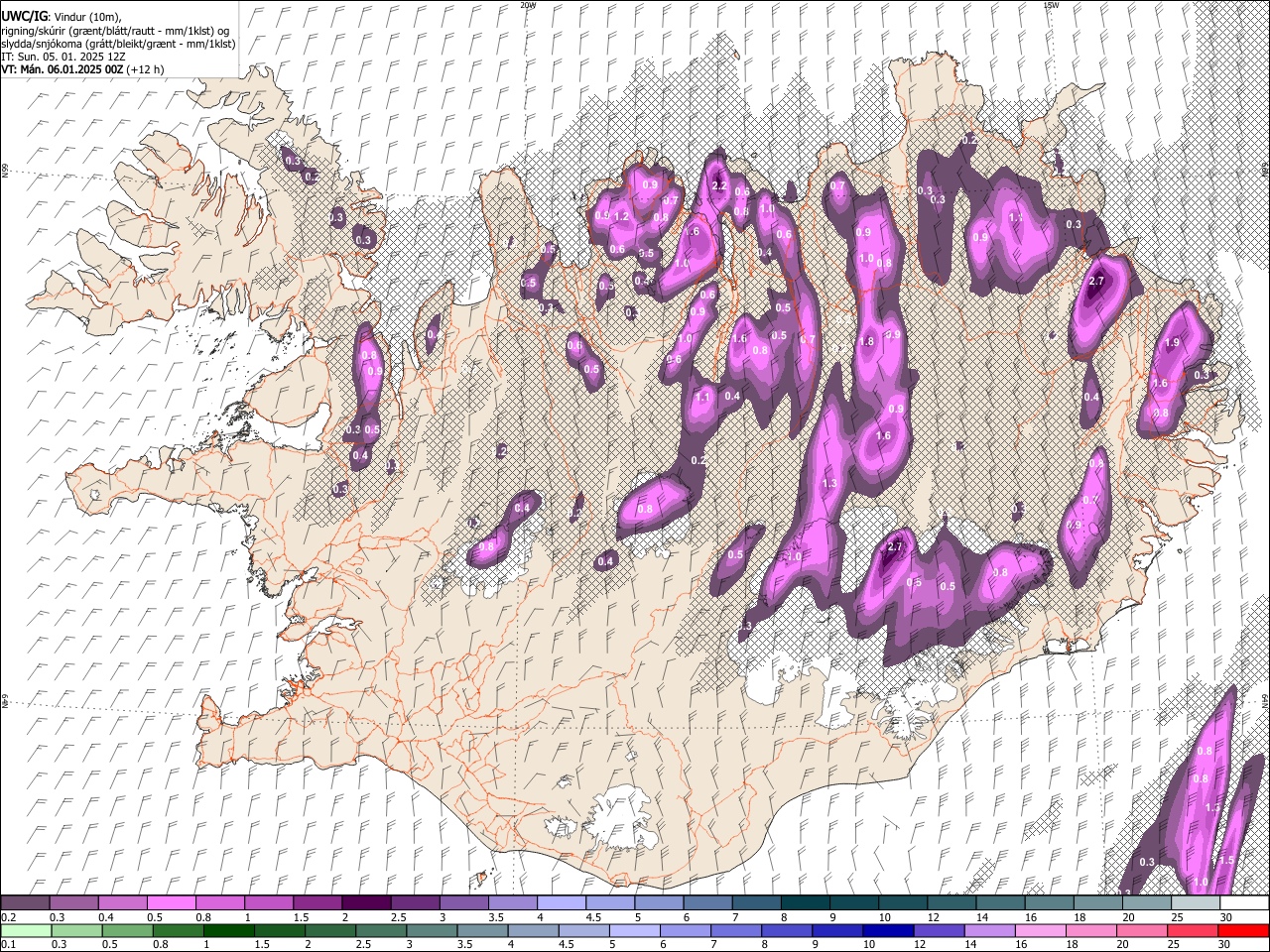Select the pale green bottom-row swatch between 0.1 and 0.3
This screenshot has width=1270, height=952.
point(25,931)
